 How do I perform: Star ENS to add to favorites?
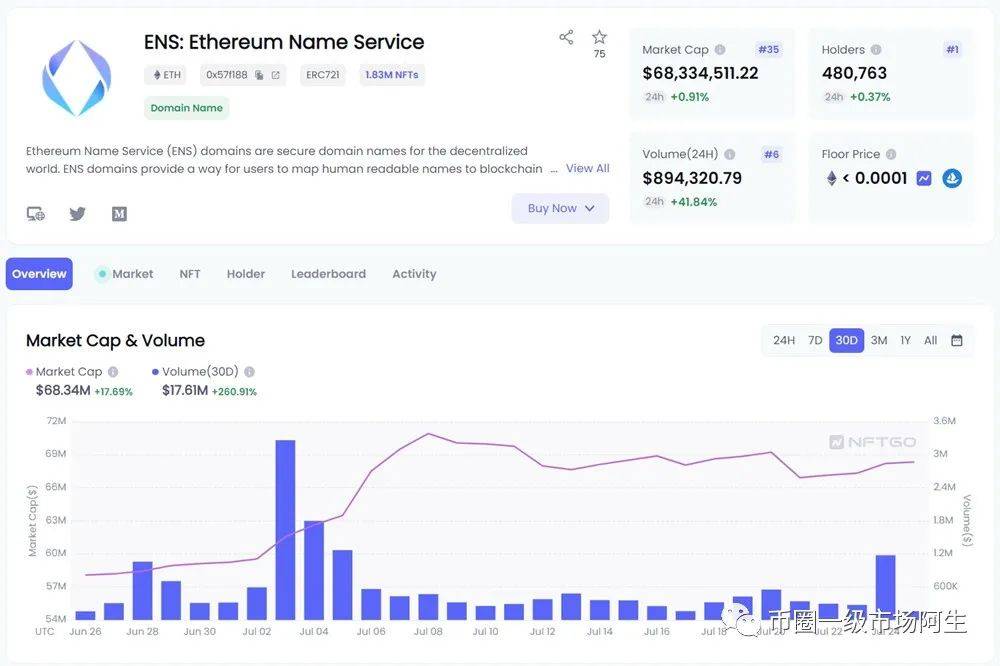(599, 37)
